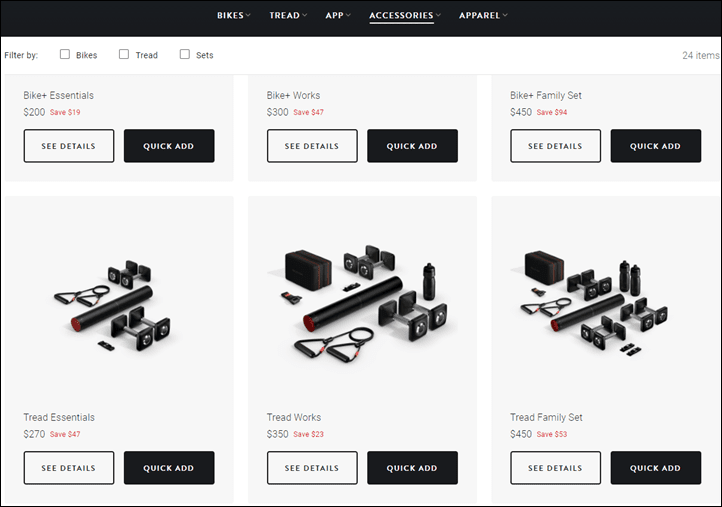This screenshot has height=507, width=722.
Task: Click the Tread Works product title
Action: (294, 417)
